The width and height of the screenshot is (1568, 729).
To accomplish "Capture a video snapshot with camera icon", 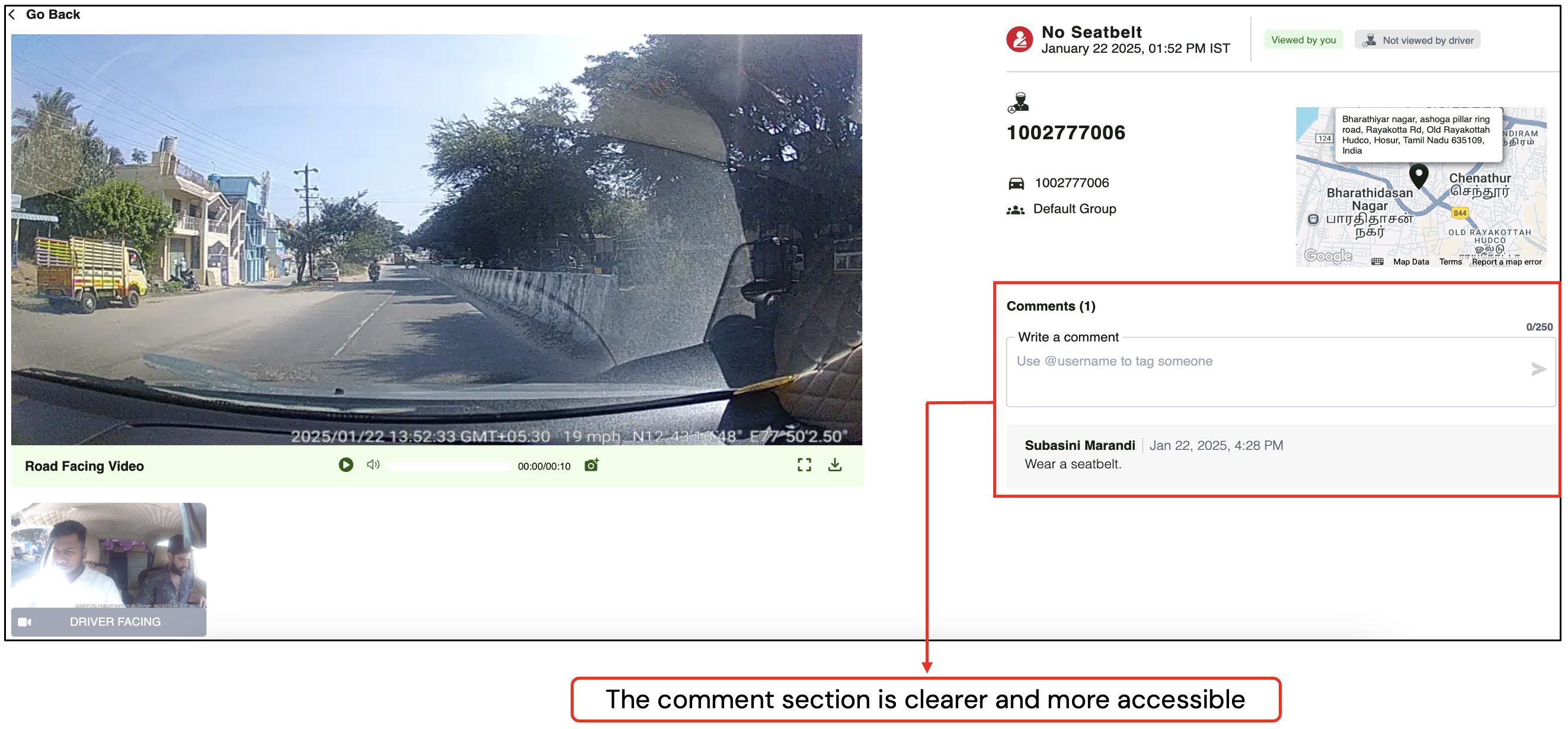I will (591, 465).
